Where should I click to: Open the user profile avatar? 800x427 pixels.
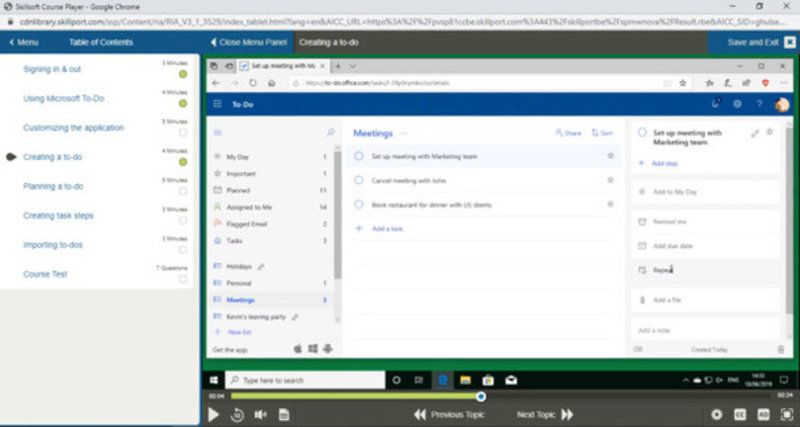tap(782, 104)
